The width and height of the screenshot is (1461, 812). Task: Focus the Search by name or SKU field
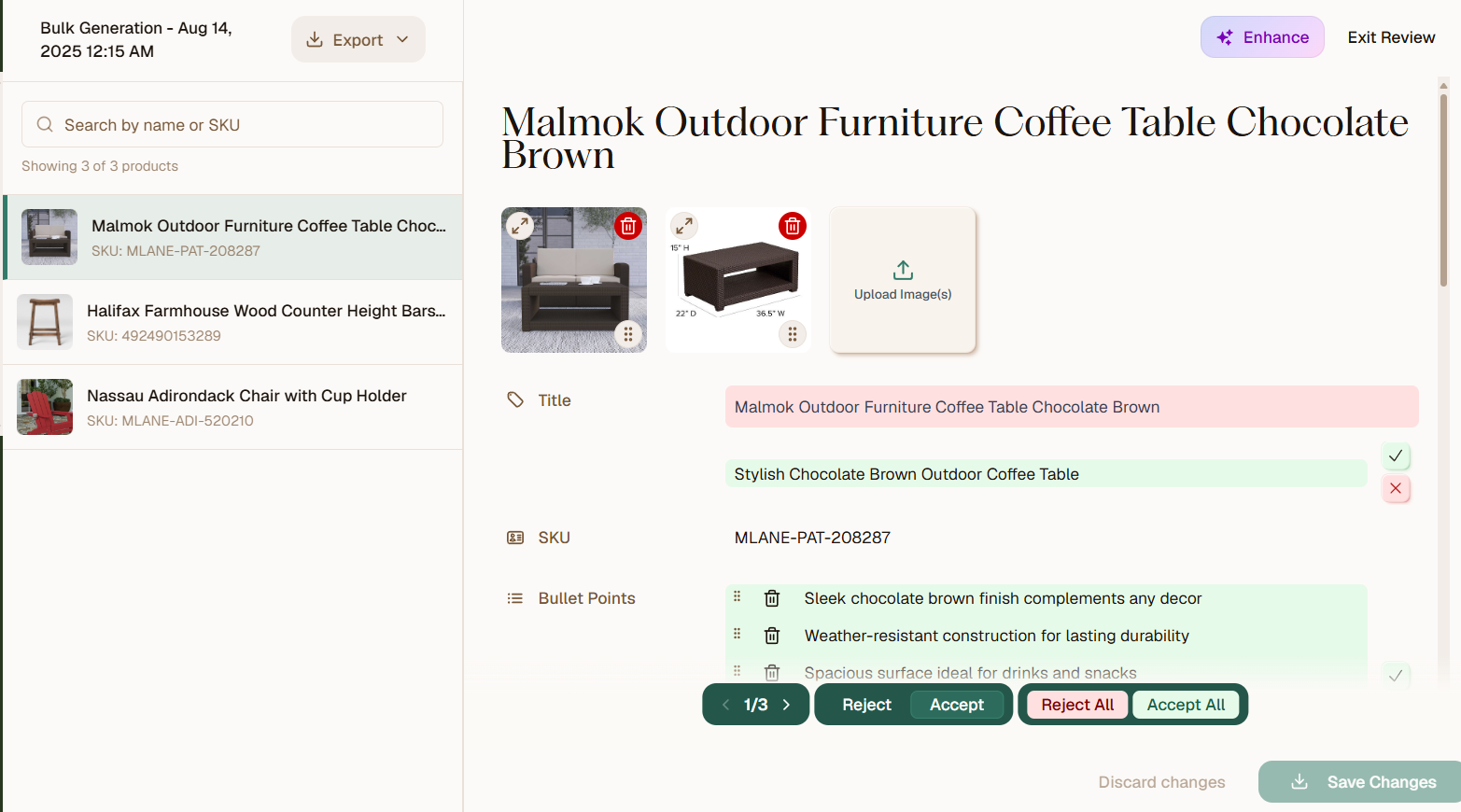232,124
